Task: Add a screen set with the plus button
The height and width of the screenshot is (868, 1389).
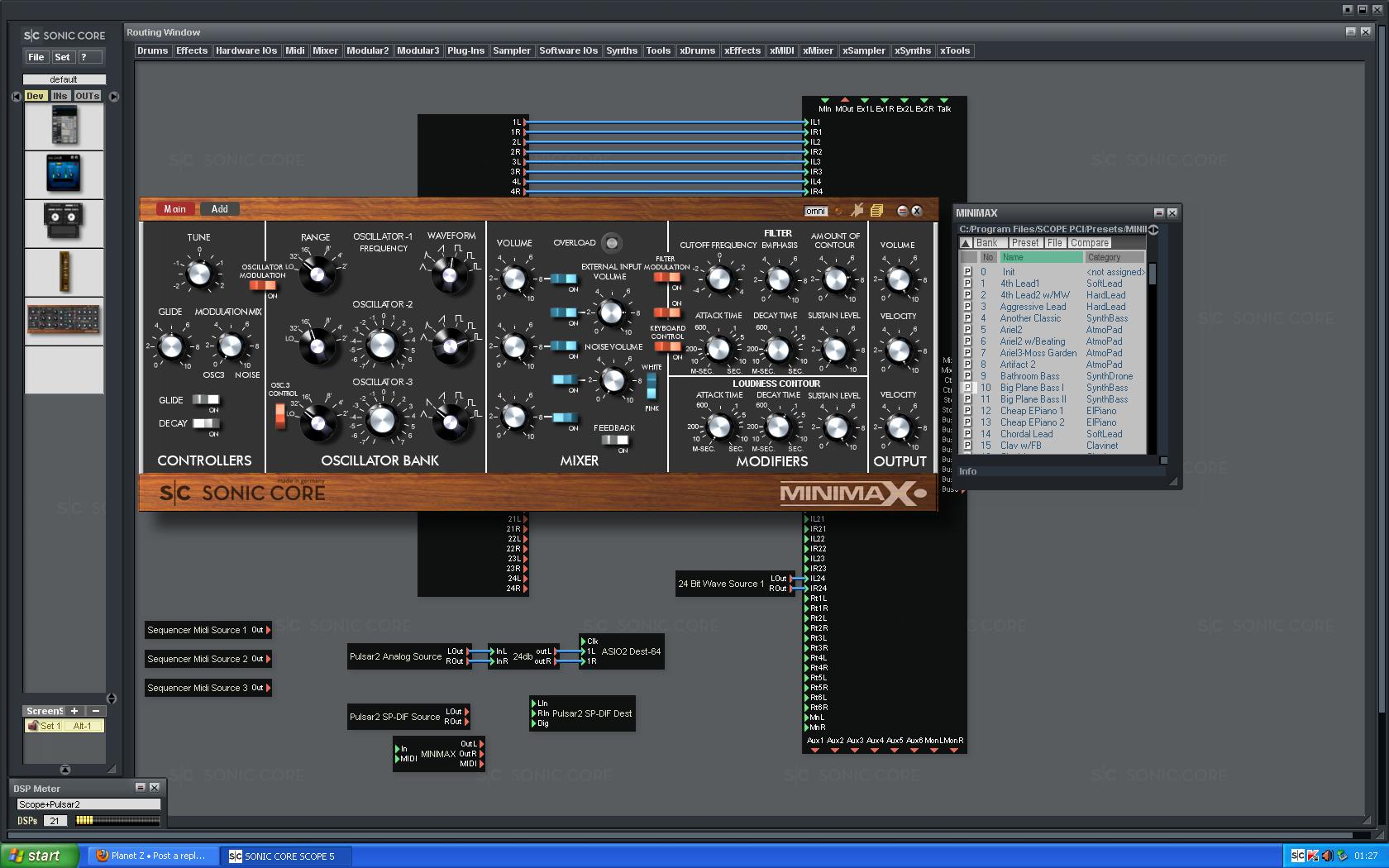Action: pos(74,711)
